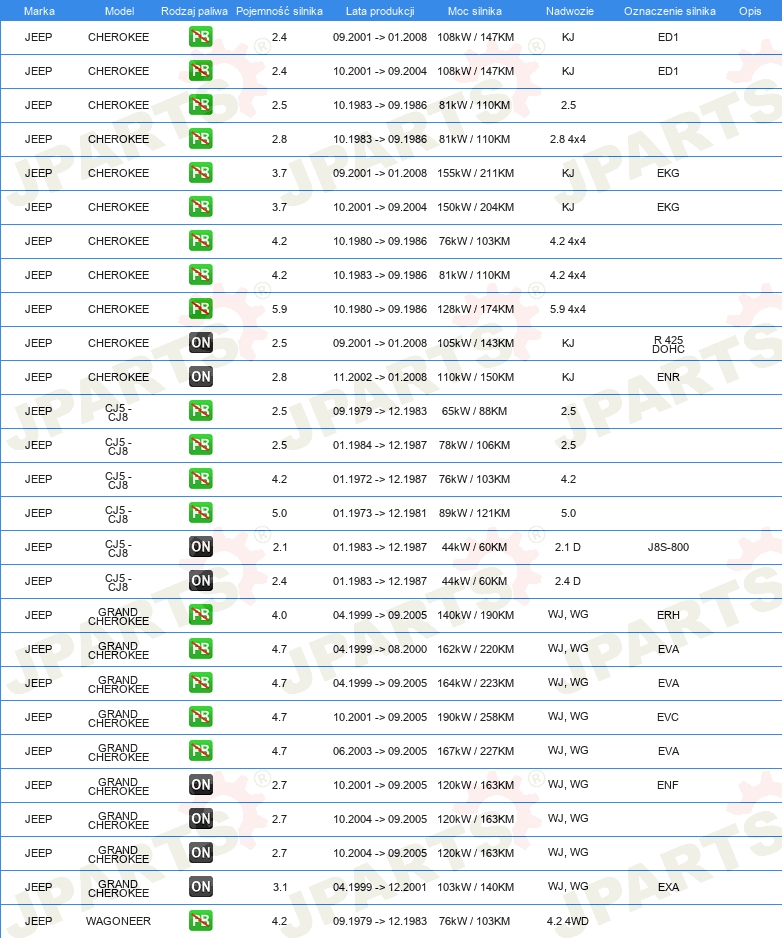Click the 128kW / 174KM power cell

click(x=475, y=309)
